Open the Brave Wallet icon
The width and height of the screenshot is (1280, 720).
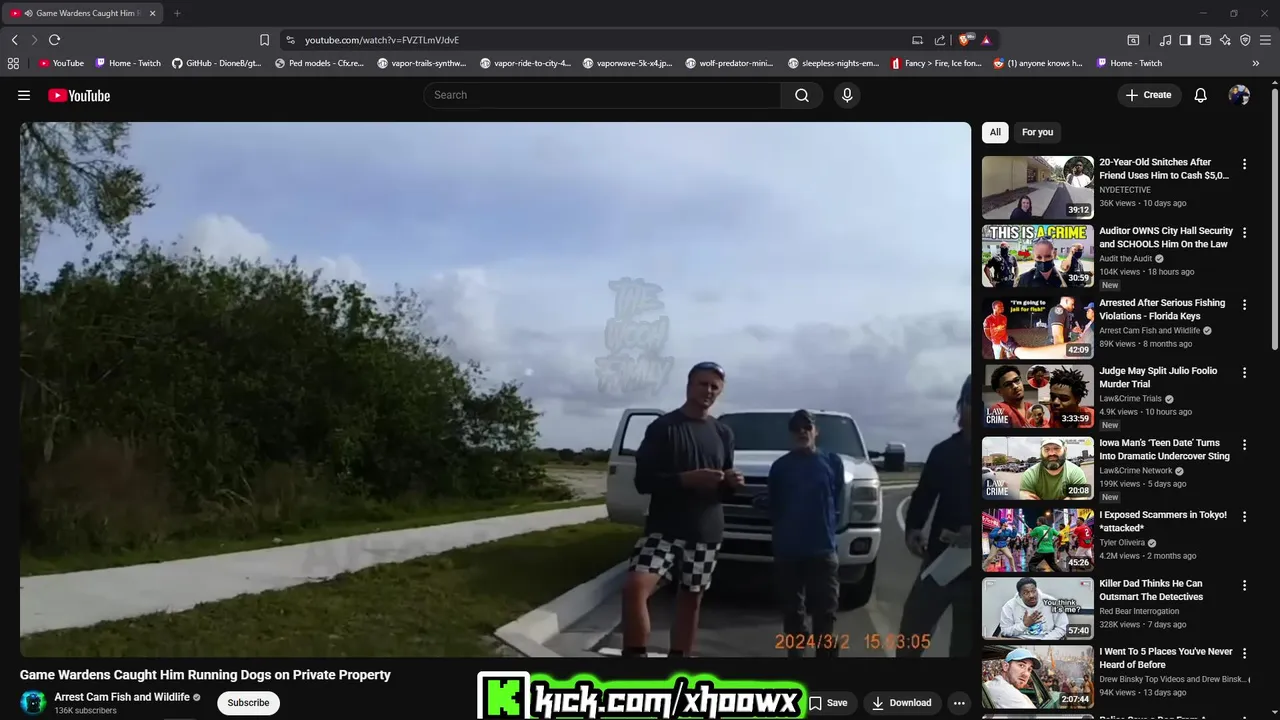(1205, 40)
